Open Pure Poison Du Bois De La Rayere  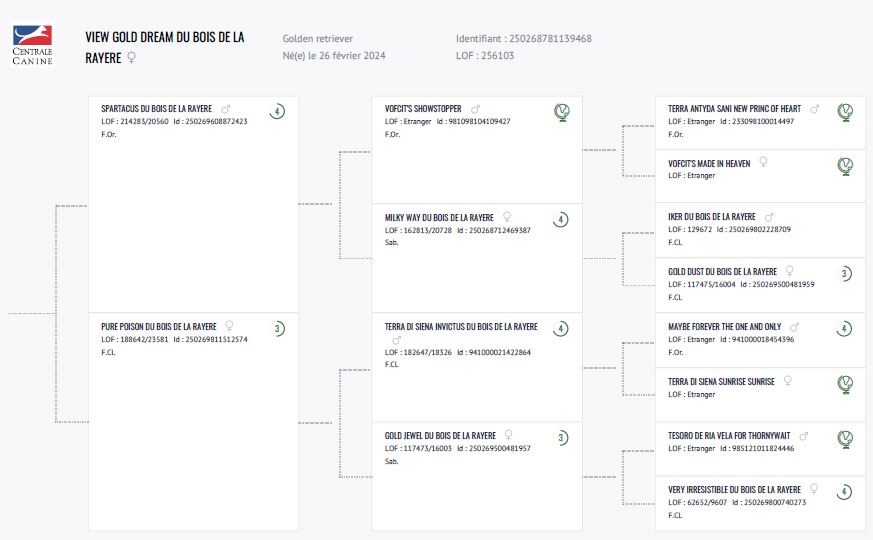tap(159, 326)
